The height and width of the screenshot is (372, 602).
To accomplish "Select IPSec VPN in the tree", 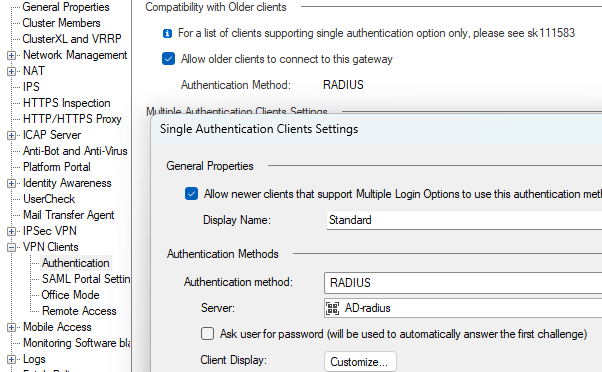I will pyautogui.click(x=50, y=231).
